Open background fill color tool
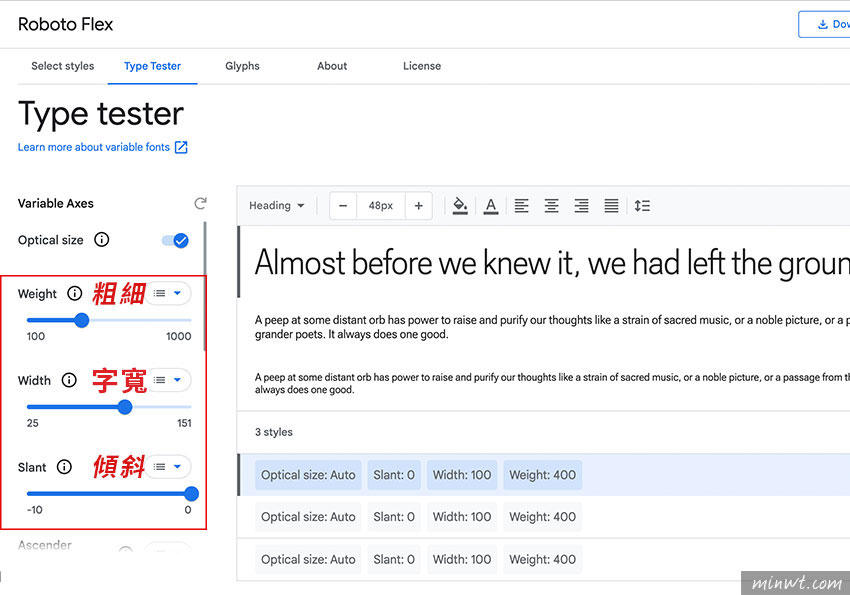Image resolution: width=850 pixels, height=595 pixels. click(x=460, y=206)
